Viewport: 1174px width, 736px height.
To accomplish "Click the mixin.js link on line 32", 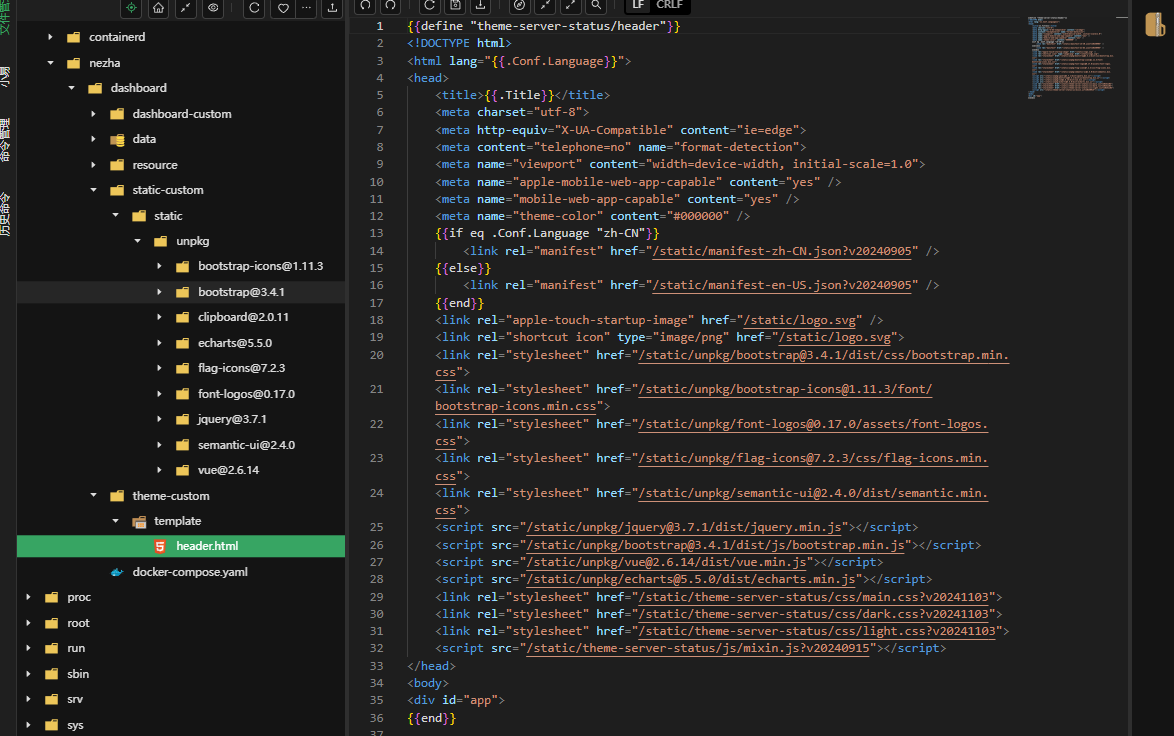I will (698, 649).
